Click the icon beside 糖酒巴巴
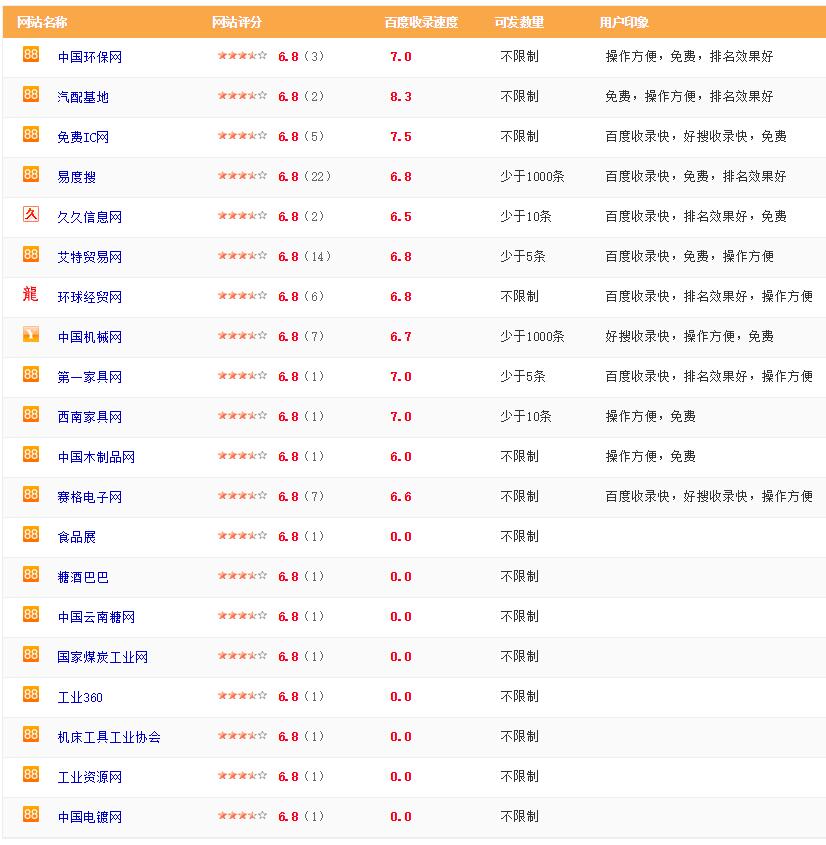 (31, 574)
